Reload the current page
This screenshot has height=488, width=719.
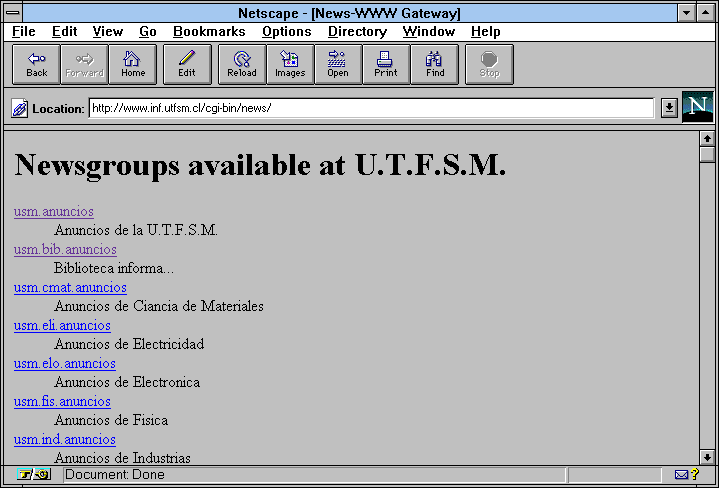242,64
